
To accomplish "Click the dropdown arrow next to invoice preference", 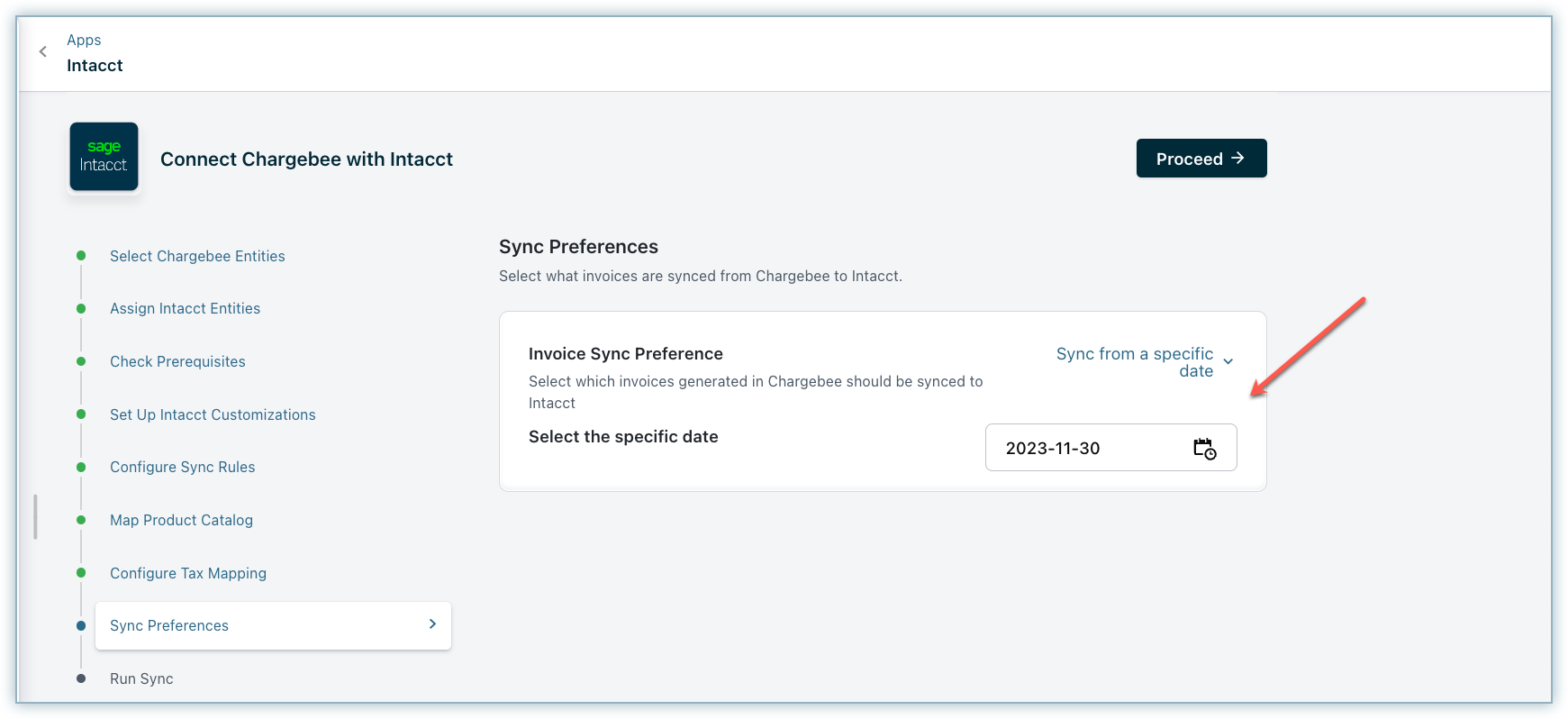I will [1228, 362].
